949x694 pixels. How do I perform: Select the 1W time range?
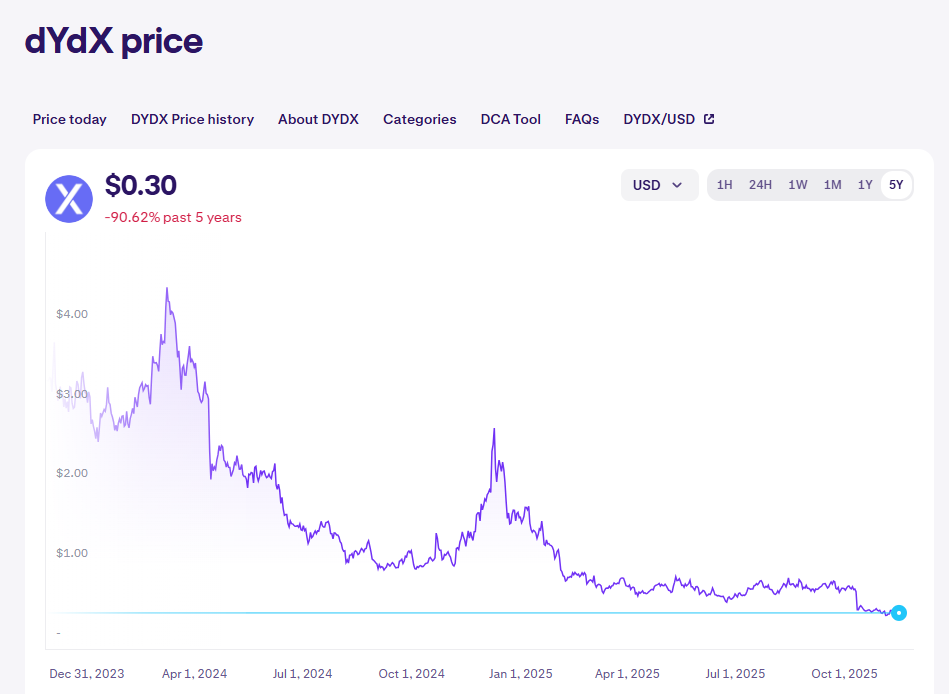click(x=798, y=185)
